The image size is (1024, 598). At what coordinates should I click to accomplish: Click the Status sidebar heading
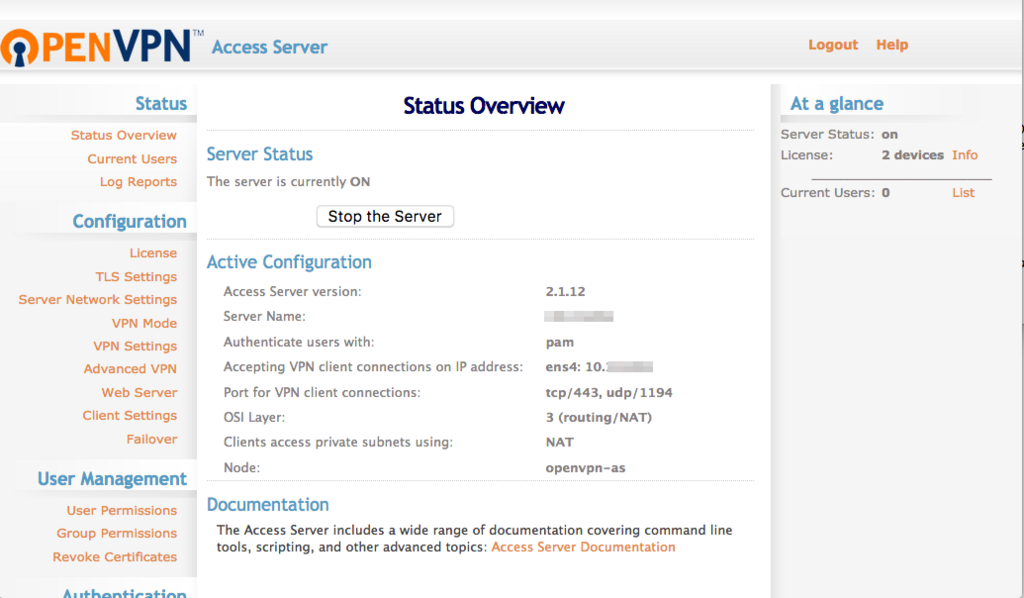pyautogui.click(x=161, y=104)
